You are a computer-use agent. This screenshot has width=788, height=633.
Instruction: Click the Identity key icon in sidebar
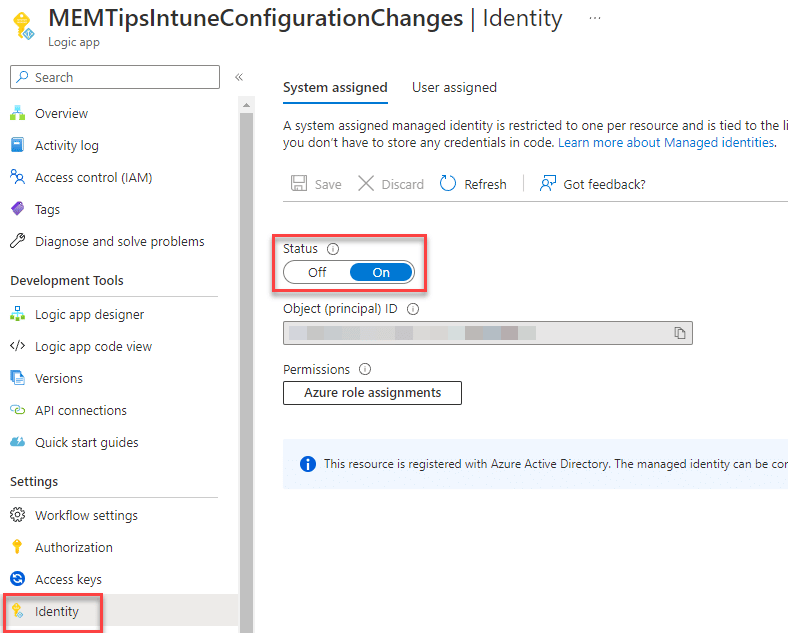click(18, 611)
